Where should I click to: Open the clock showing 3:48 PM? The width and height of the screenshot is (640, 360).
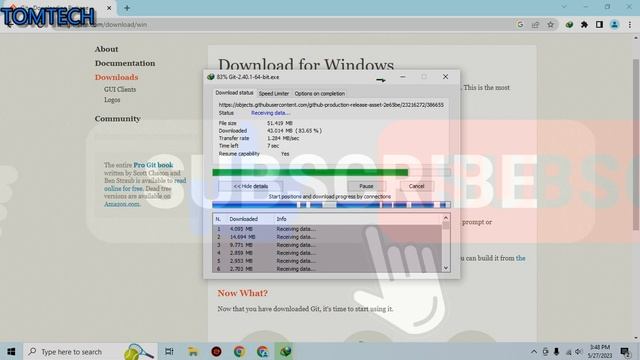(600, 351)
